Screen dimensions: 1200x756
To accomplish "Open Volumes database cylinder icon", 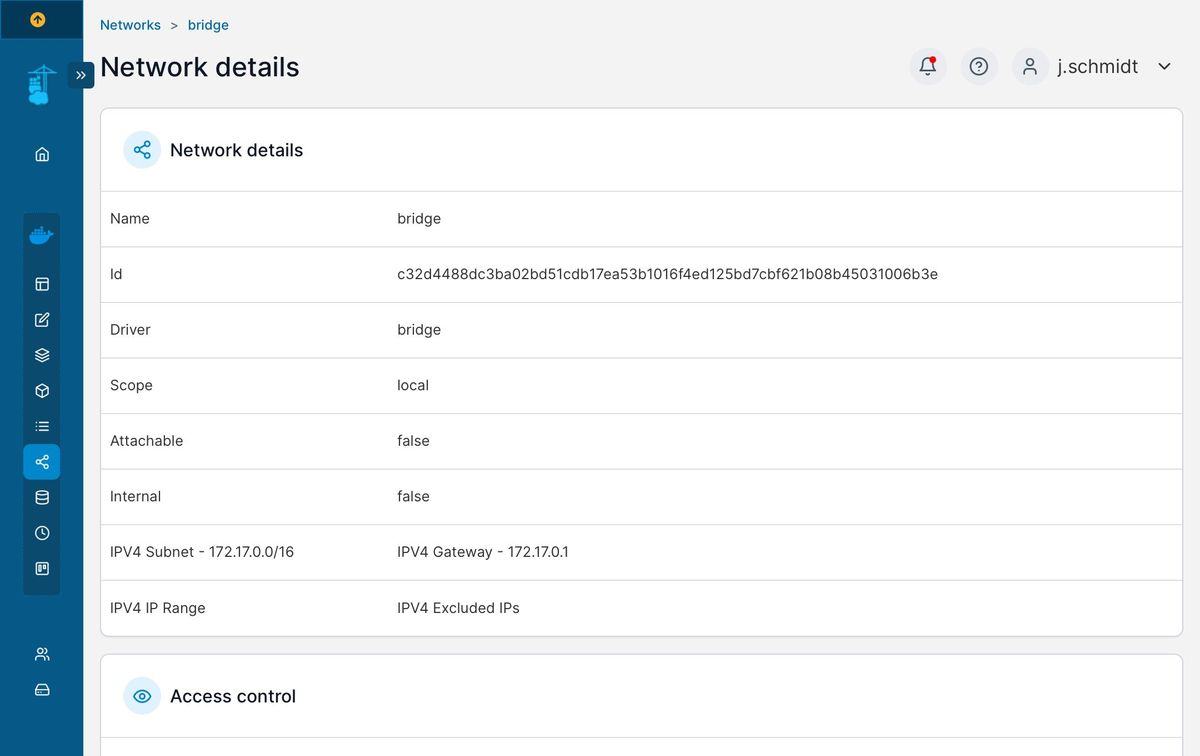I will click(x=42, y=497).
